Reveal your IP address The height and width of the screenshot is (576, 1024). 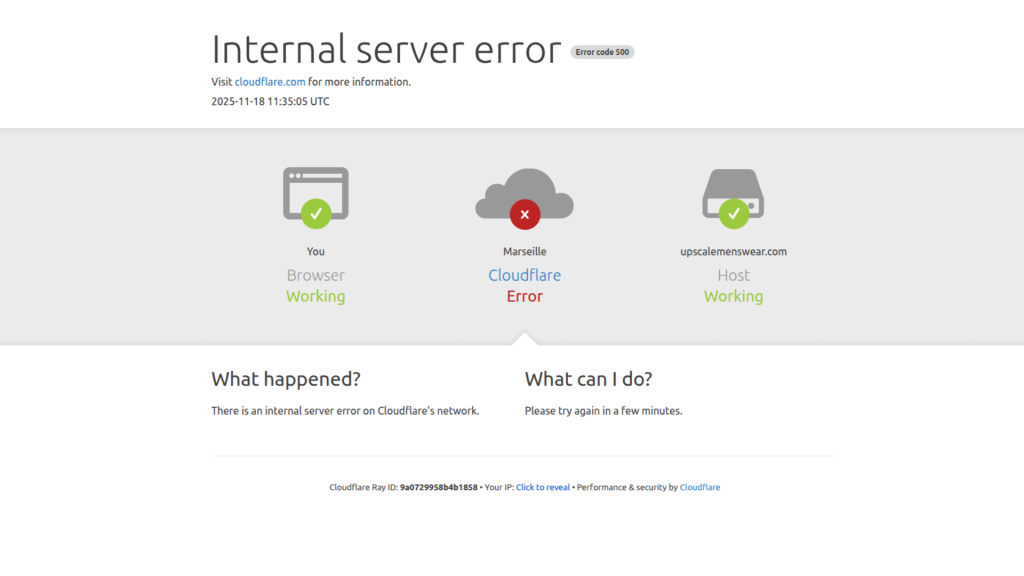[x=542, y=487]
